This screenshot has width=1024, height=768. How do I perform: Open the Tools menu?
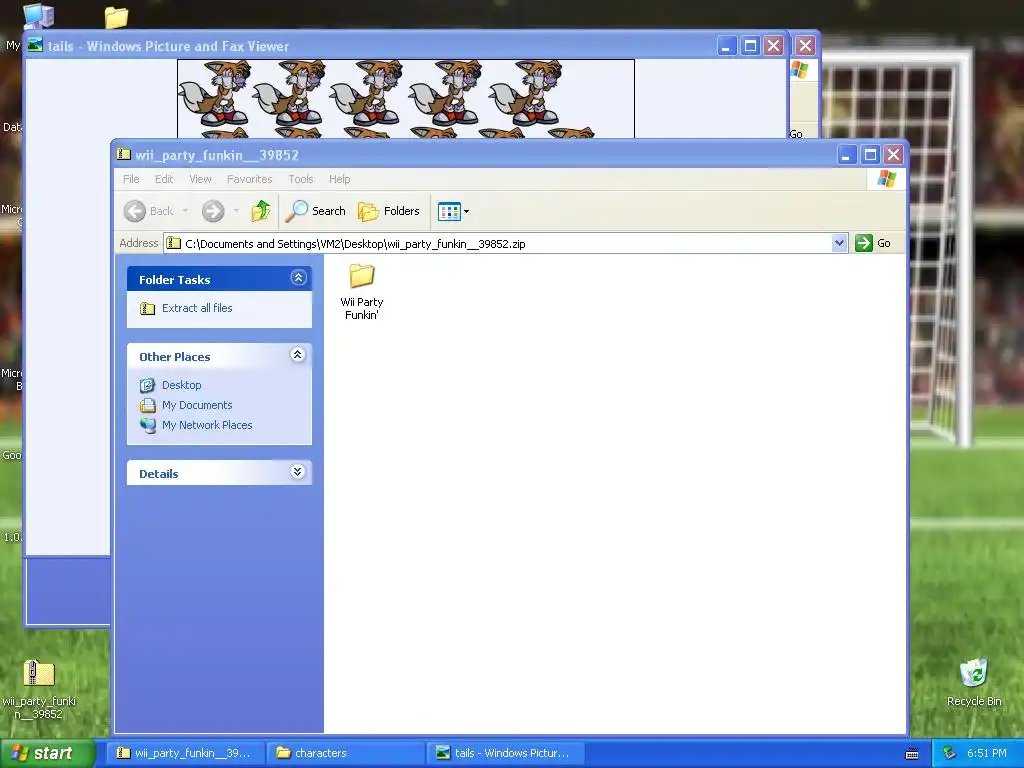click(301, 179)
